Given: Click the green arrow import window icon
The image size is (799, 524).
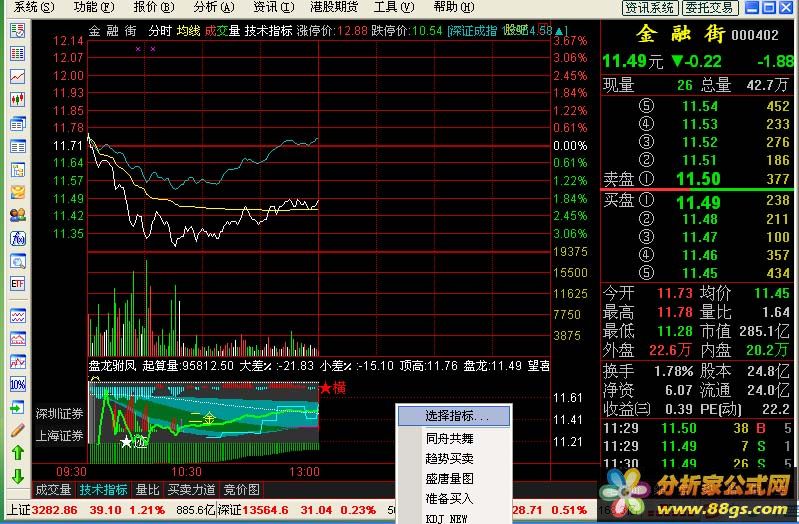Looking at the screenshot, I should (x=17, y=408).
